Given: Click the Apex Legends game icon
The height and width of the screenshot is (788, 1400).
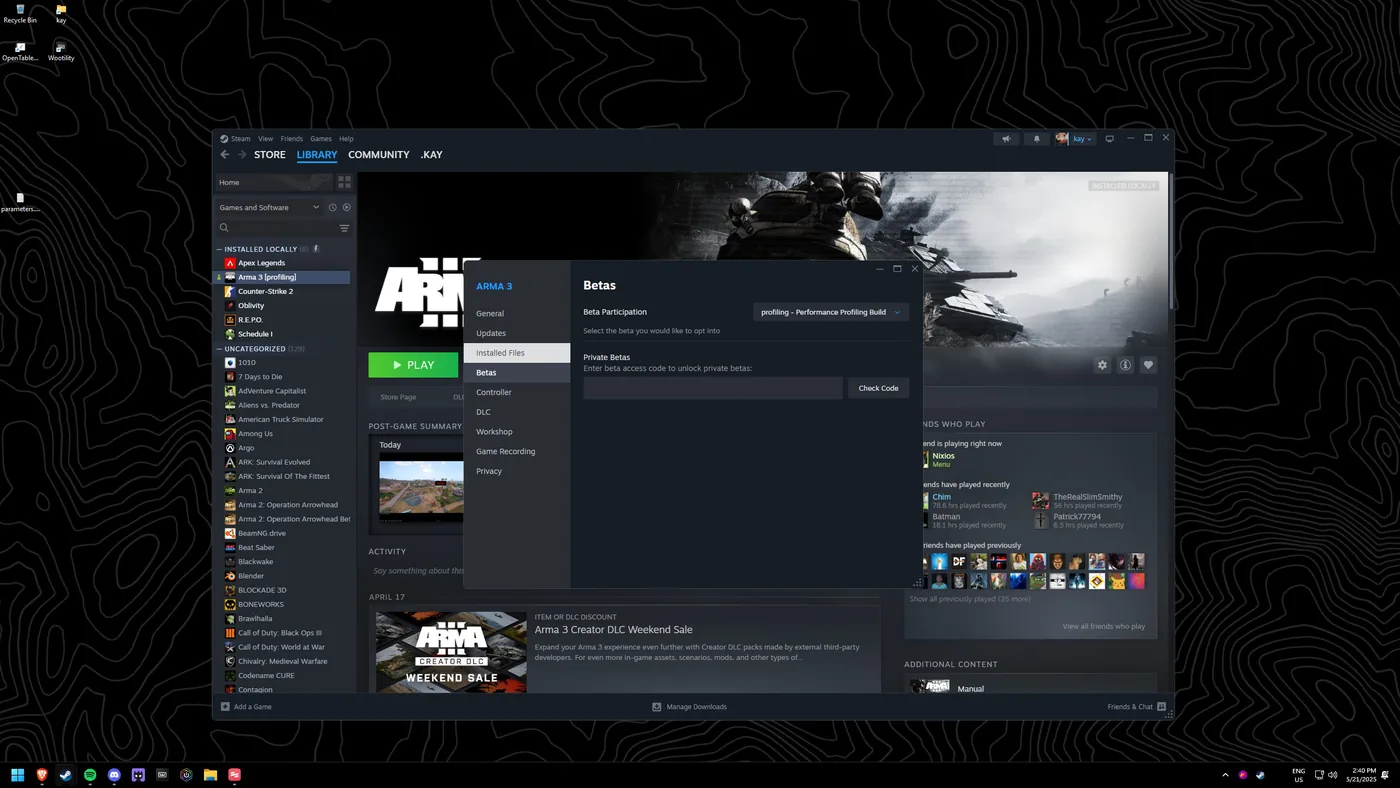Looking at the screenshot, I should [230, 263].
